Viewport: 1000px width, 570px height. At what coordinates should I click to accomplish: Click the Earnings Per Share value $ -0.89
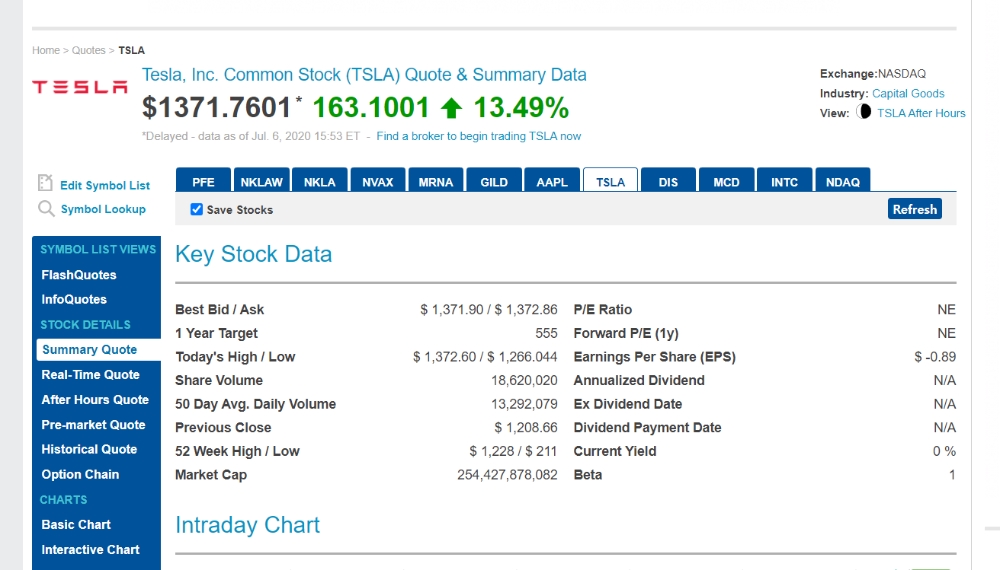[x=935, y=357]
